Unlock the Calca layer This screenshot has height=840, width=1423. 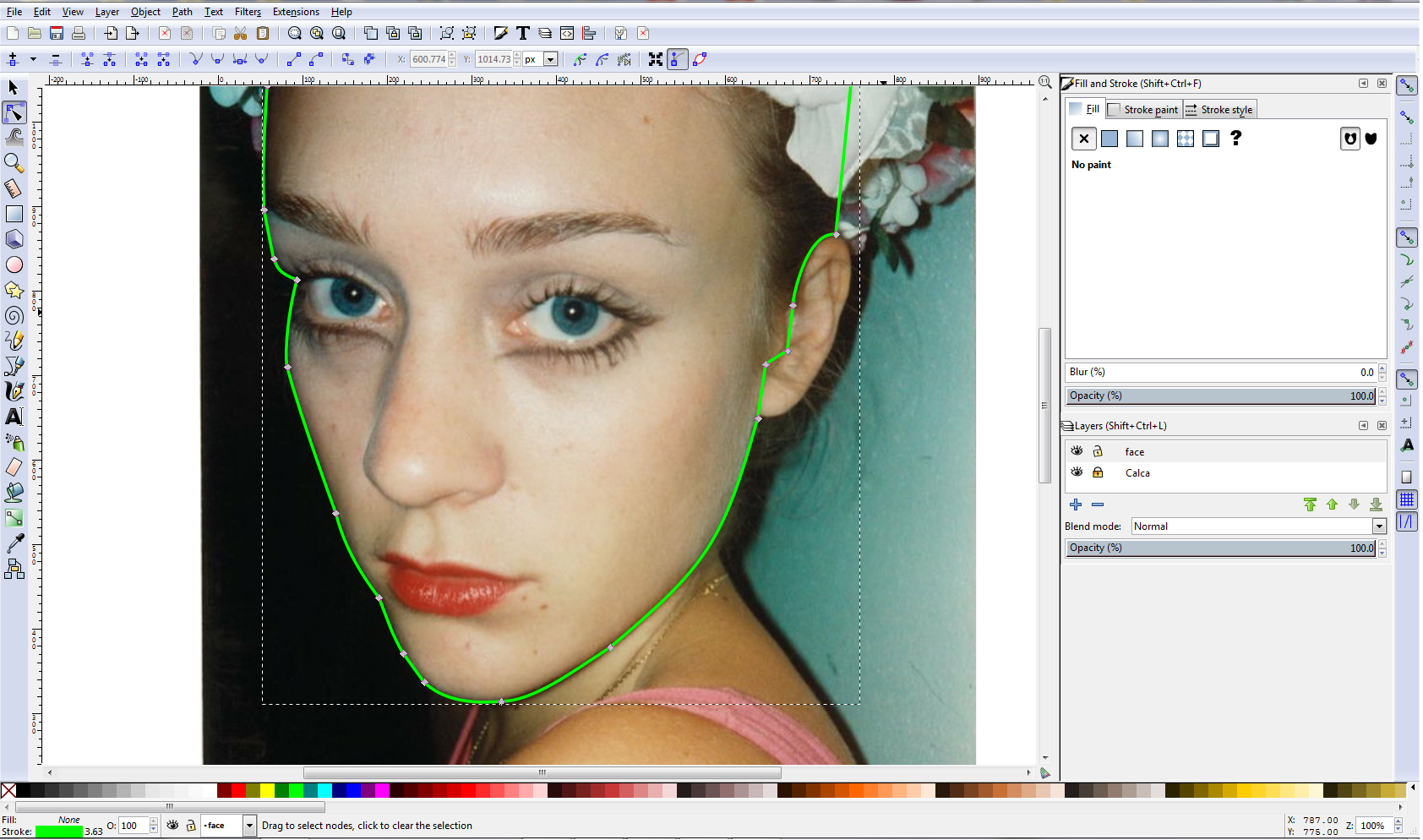(x=1098, y=472)
